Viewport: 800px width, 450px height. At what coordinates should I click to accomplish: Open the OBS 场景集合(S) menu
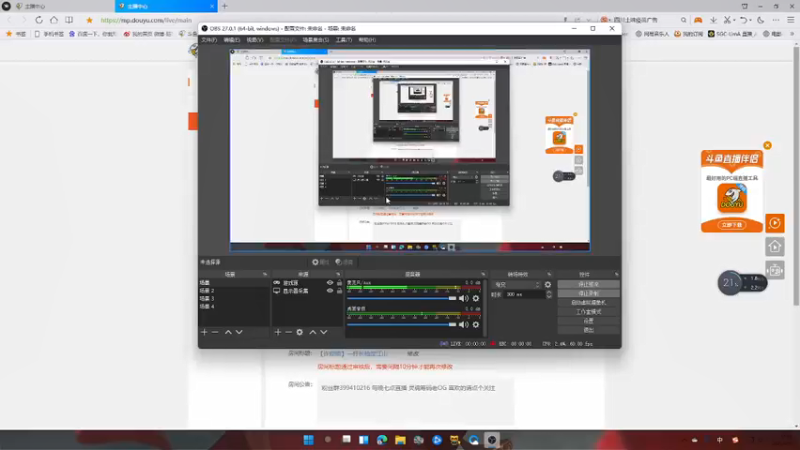coord(316,40)
